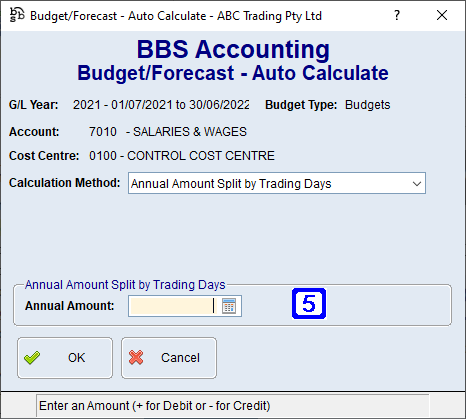Screen dimensions: 466x419
Task: Click the 'Annual Amount:' label
Action: tap(70, 306)
